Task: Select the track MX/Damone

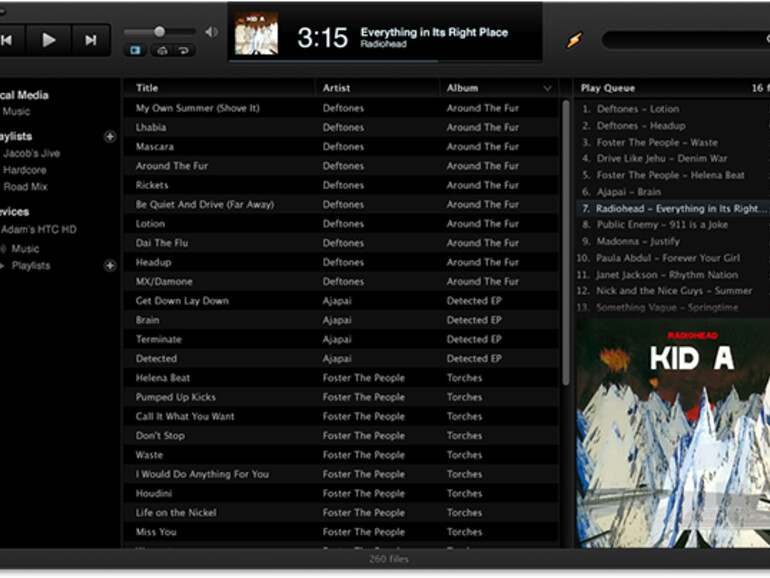Action: coord(164,281)
